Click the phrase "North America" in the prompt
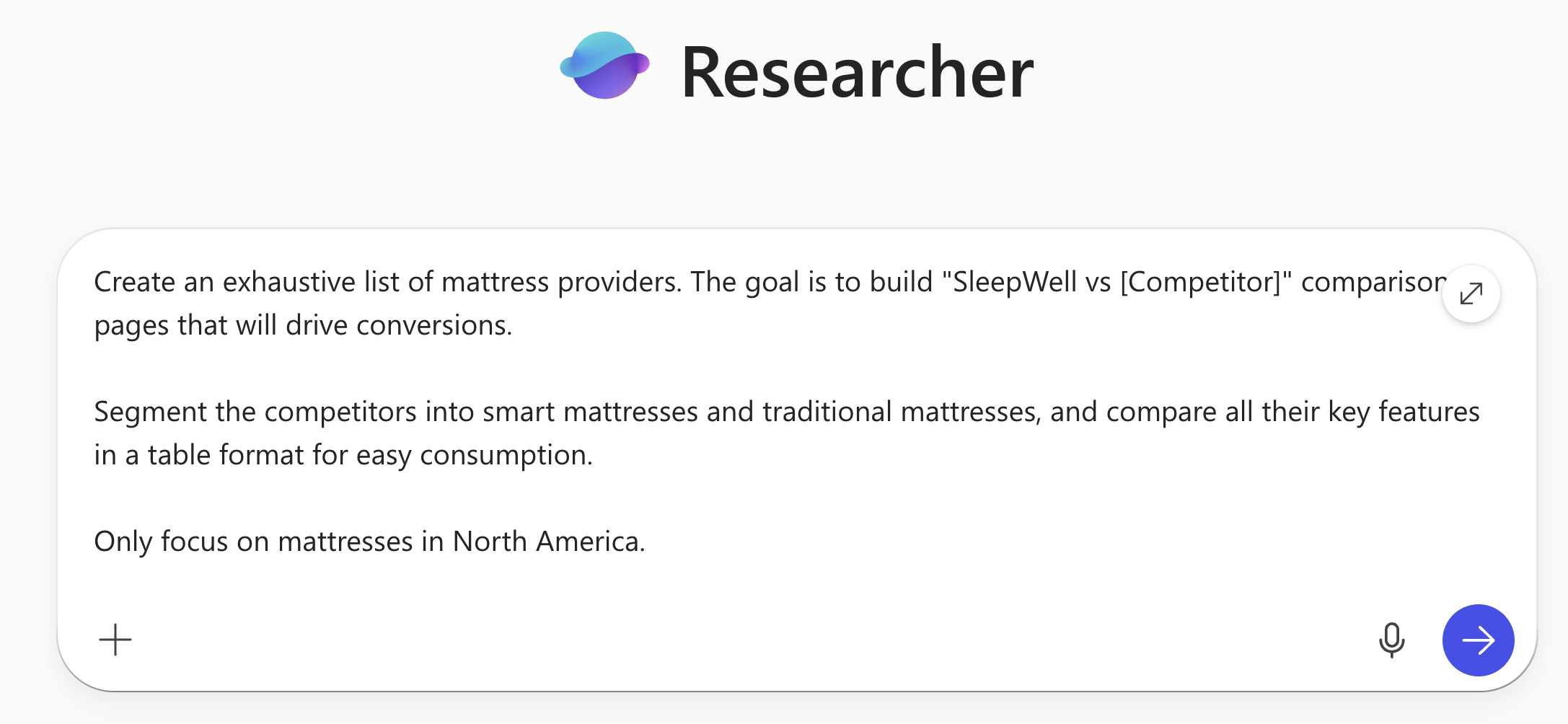The height and width of the screenshot is (724, 1568). coord(547,542)
